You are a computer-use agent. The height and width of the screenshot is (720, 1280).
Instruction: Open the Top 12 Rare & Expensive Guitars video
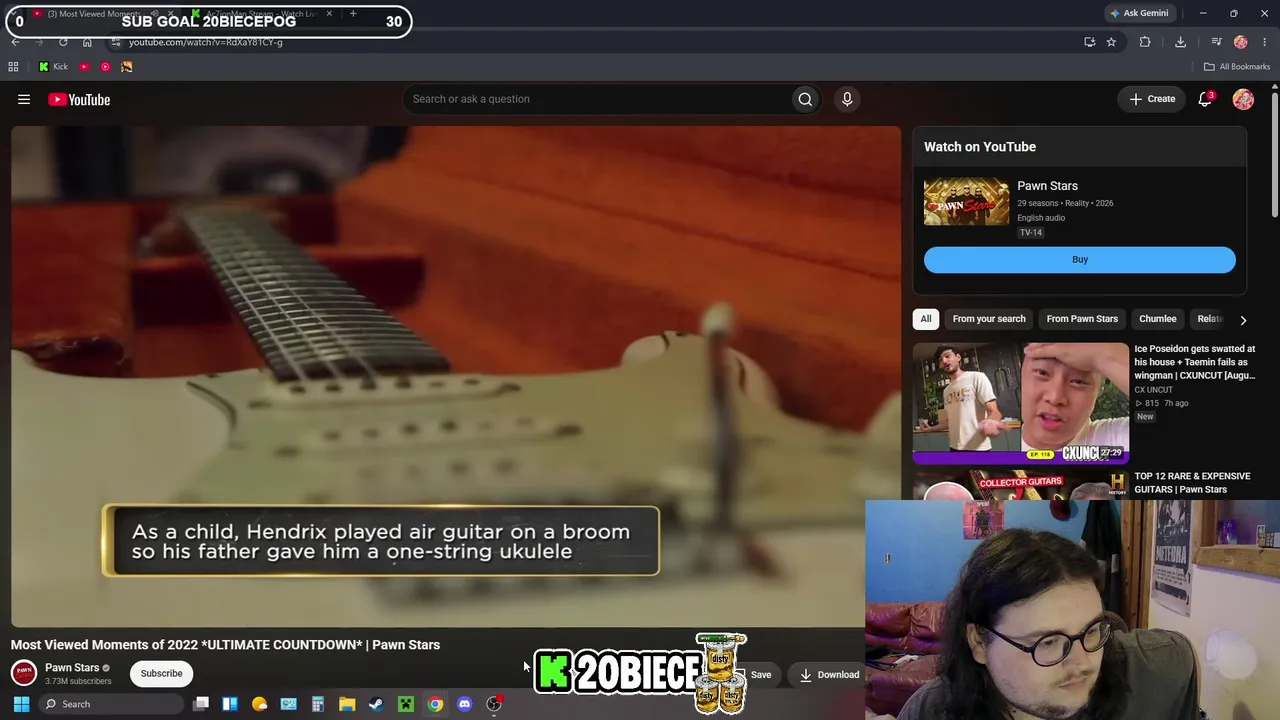(1192, 483)
